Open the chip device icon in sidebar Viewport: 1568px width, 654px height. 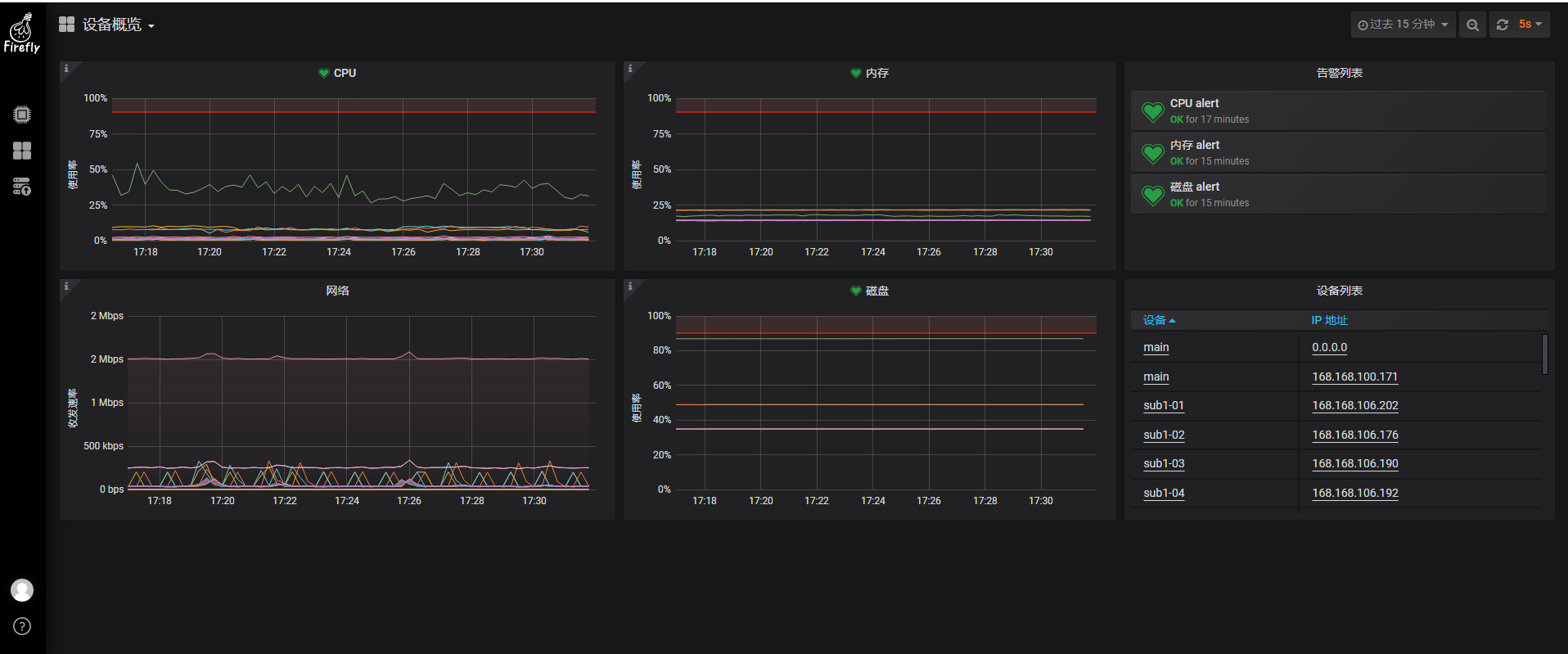click(22, 115)
